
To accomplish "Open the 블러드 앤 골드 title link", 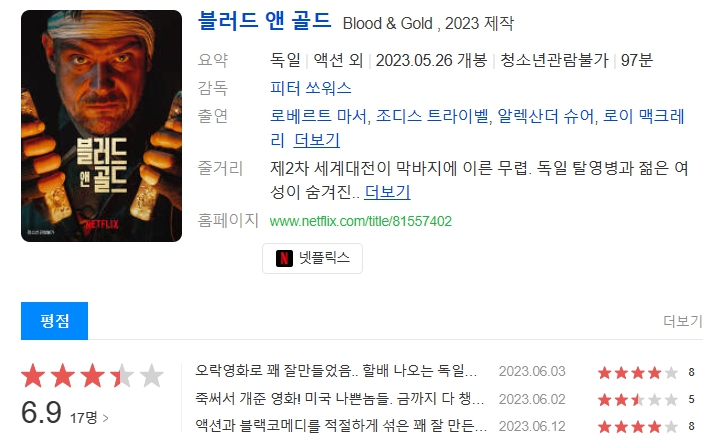I will (264, 21).
